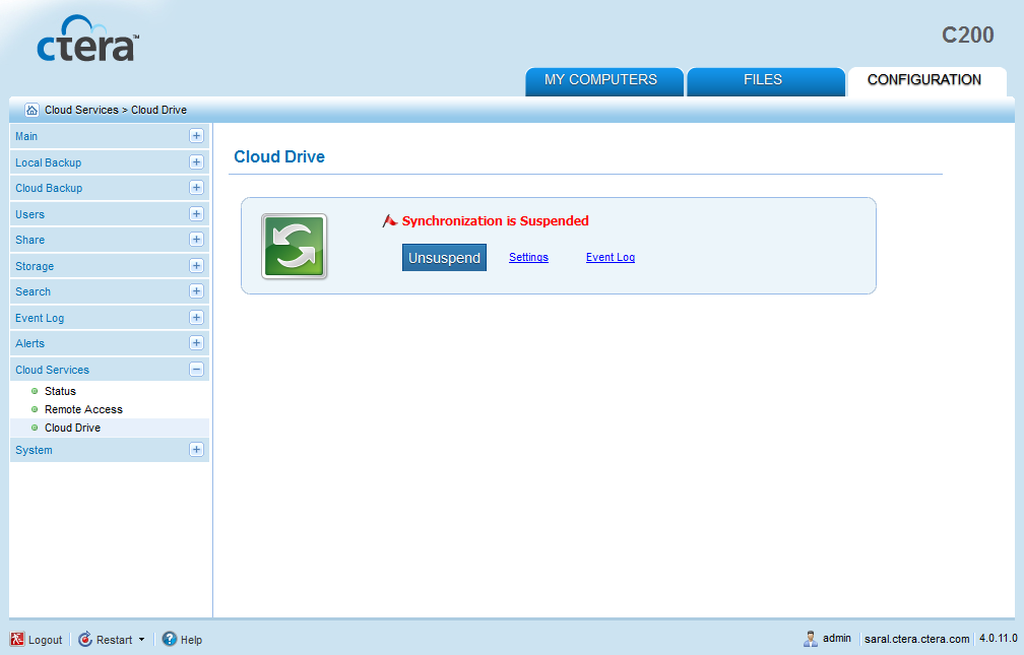Switch to the MY COMPUTERS tab

click(604, 81)
